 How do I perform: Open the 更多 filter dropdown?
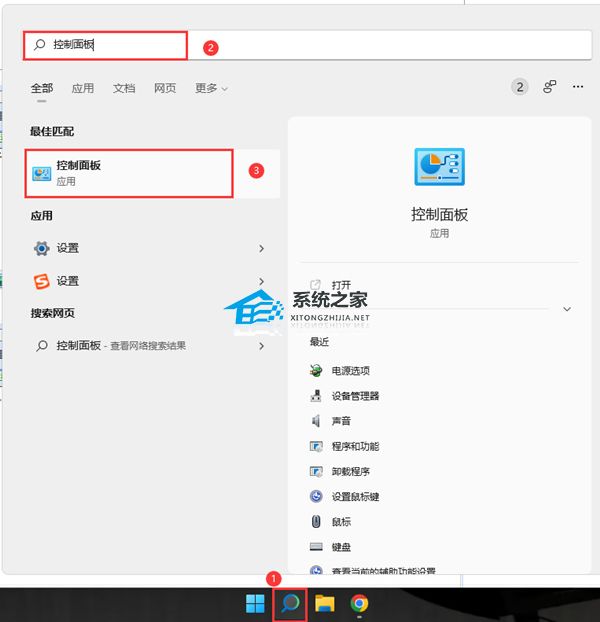[x=211, y=88]
